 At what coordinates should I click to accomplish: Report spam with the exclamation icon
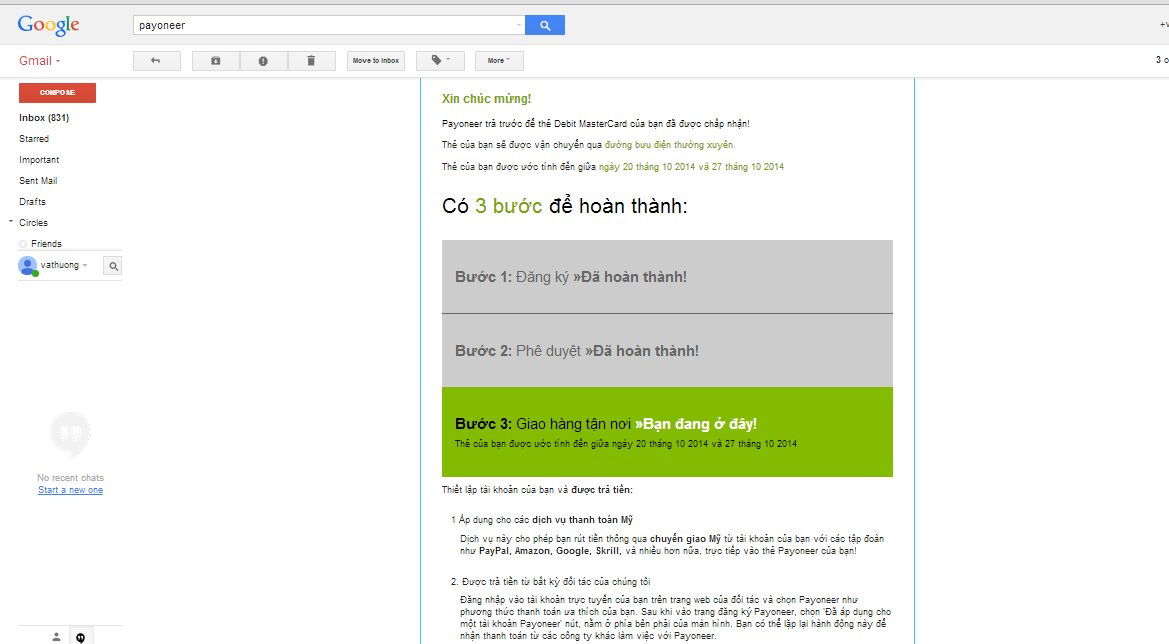(x=263, y=60)
